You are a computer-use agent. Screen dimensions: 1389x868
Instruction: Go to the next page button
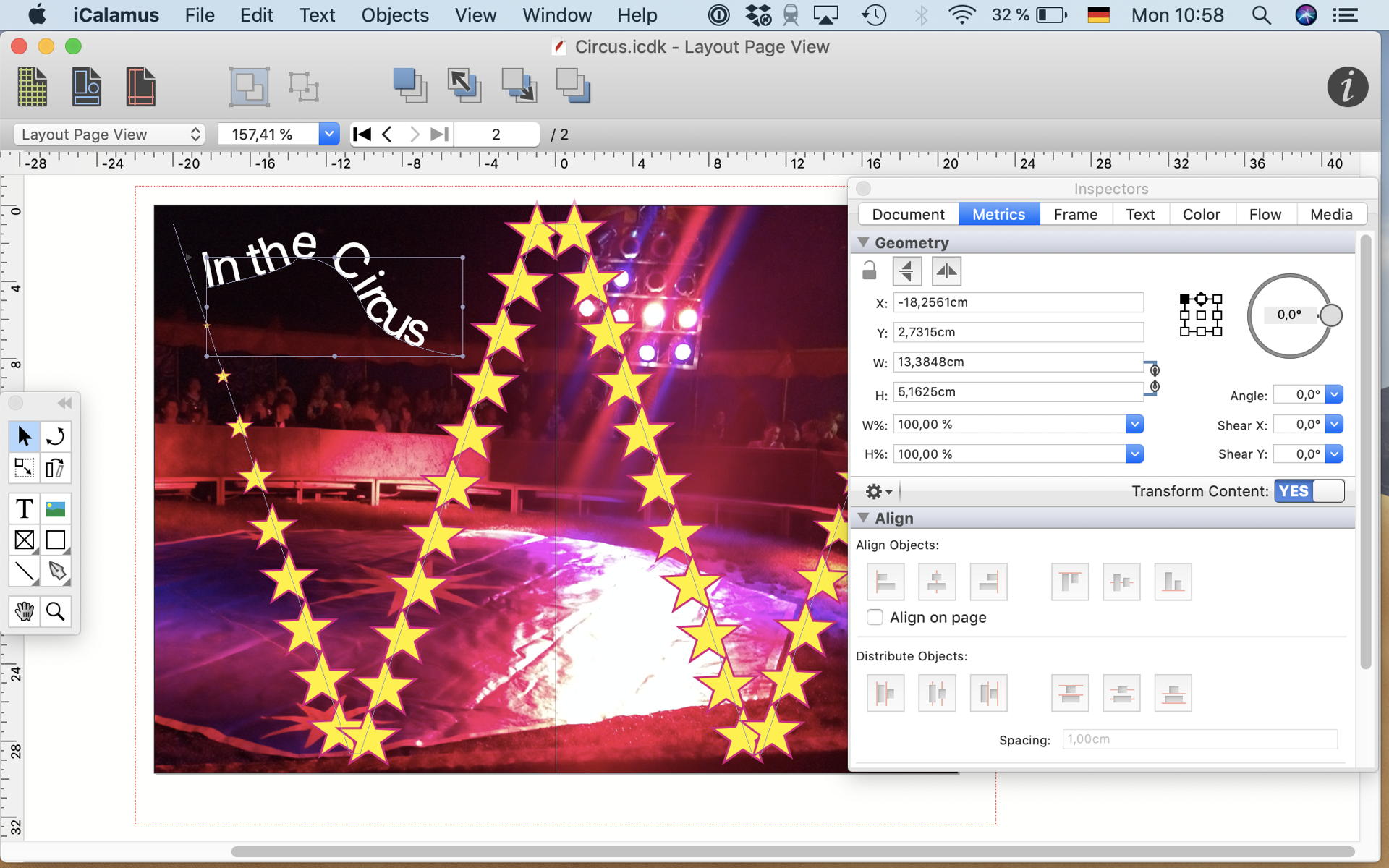pyautogui.click(x=414, y=135)
